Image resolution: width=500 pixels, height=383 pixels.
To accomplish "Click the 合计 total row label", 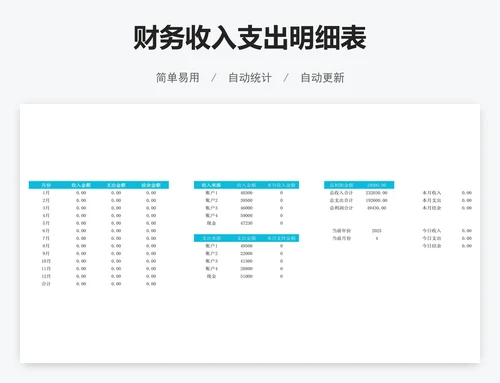I will click(46, 284).
